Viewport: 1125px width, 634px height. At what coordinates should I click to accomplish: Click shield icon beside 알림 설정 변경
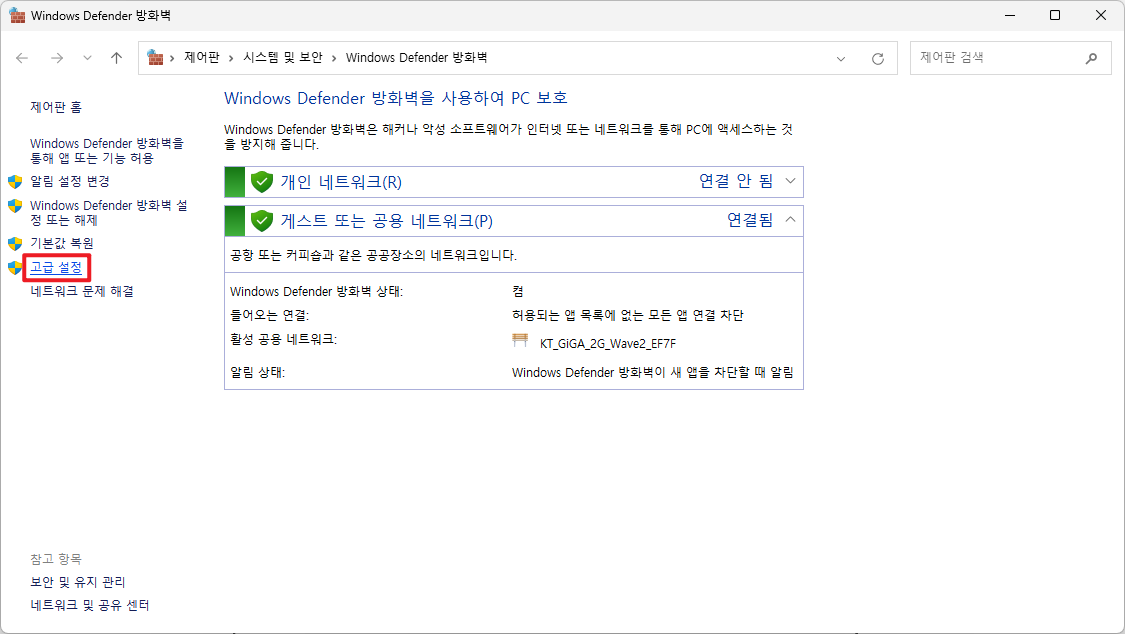tap(15, 181)
